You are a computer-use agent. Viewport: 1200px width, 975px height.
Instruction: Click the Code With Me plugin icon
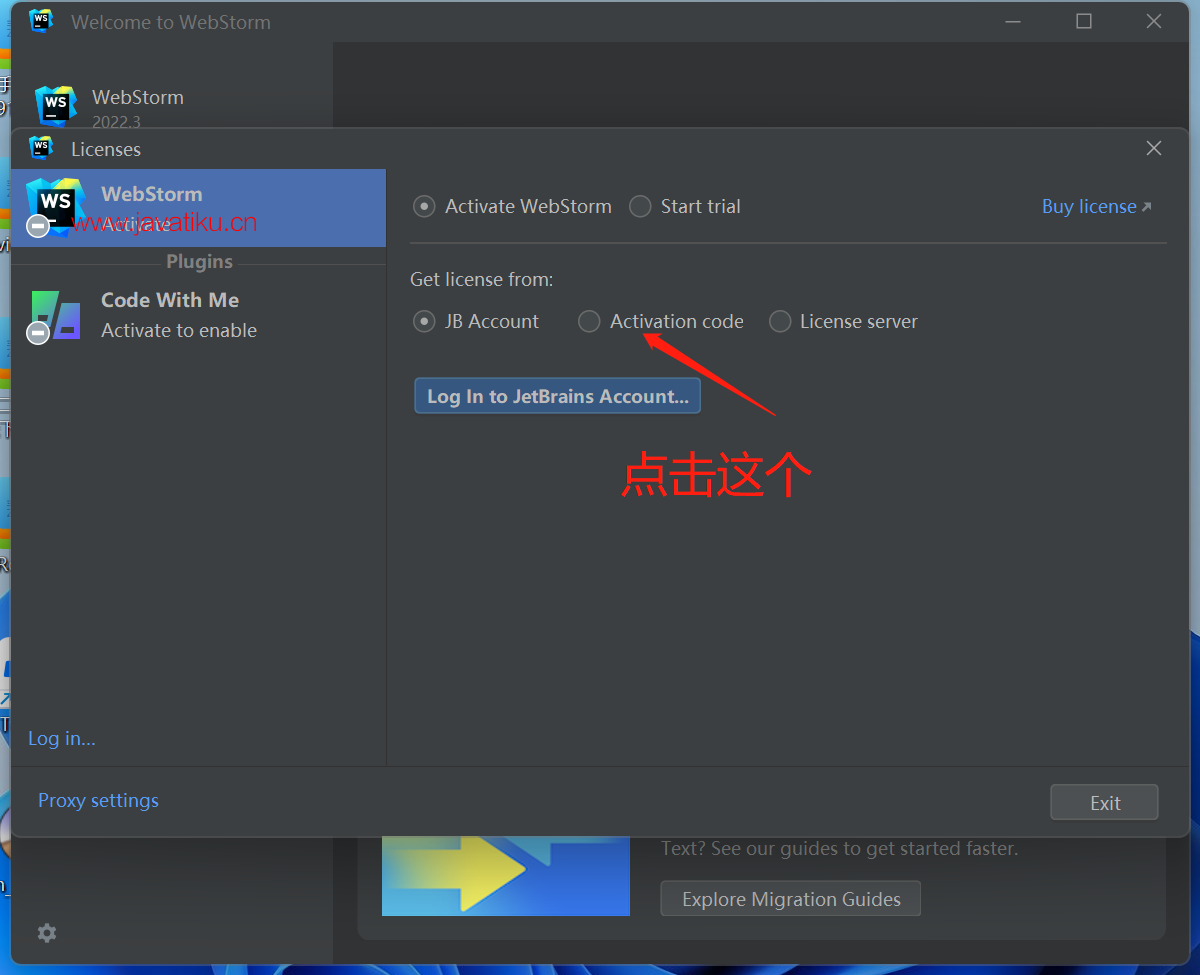tap(55, 315)
